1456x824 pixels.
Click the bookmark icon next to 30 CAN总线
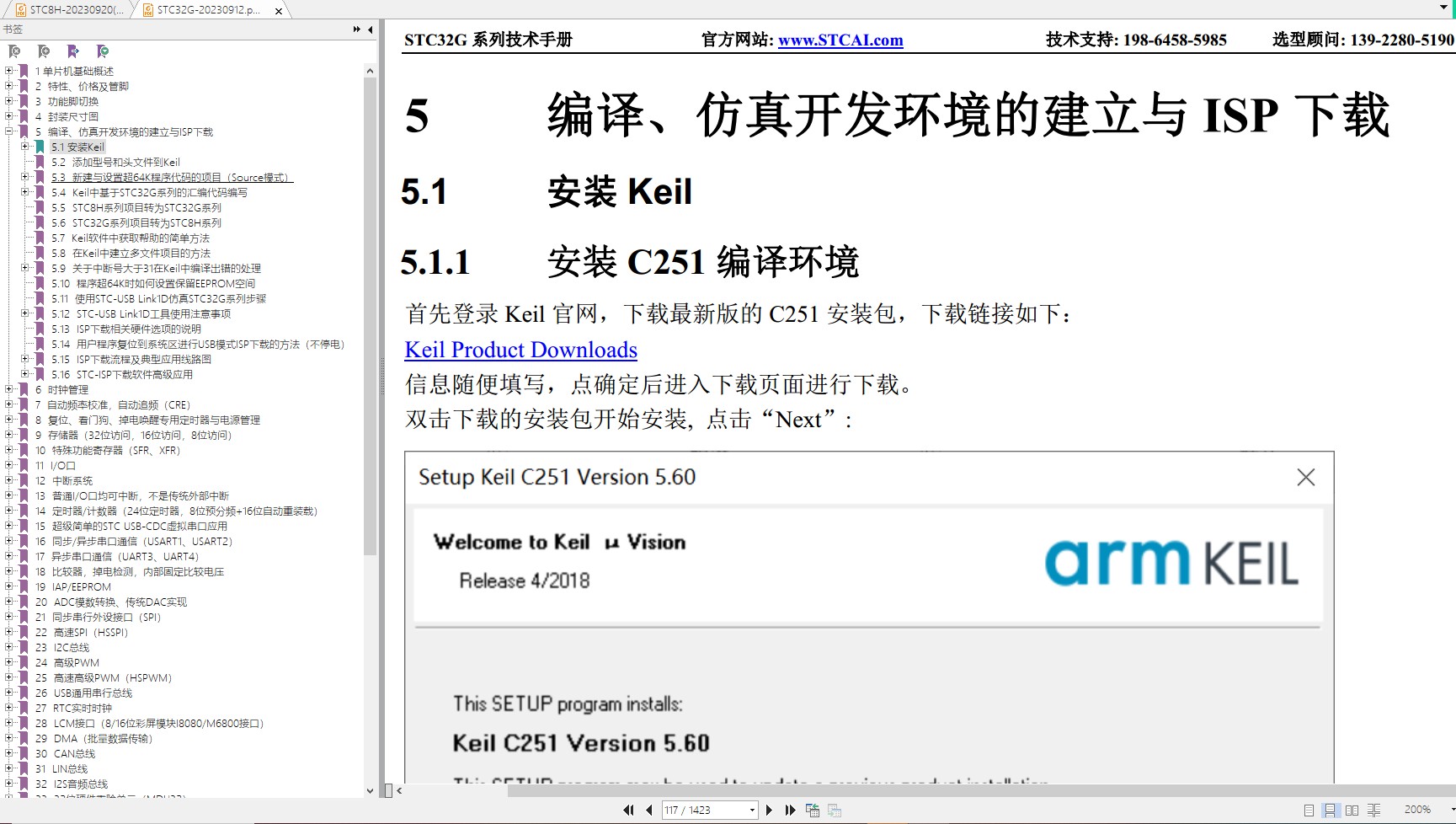point(24,753)
